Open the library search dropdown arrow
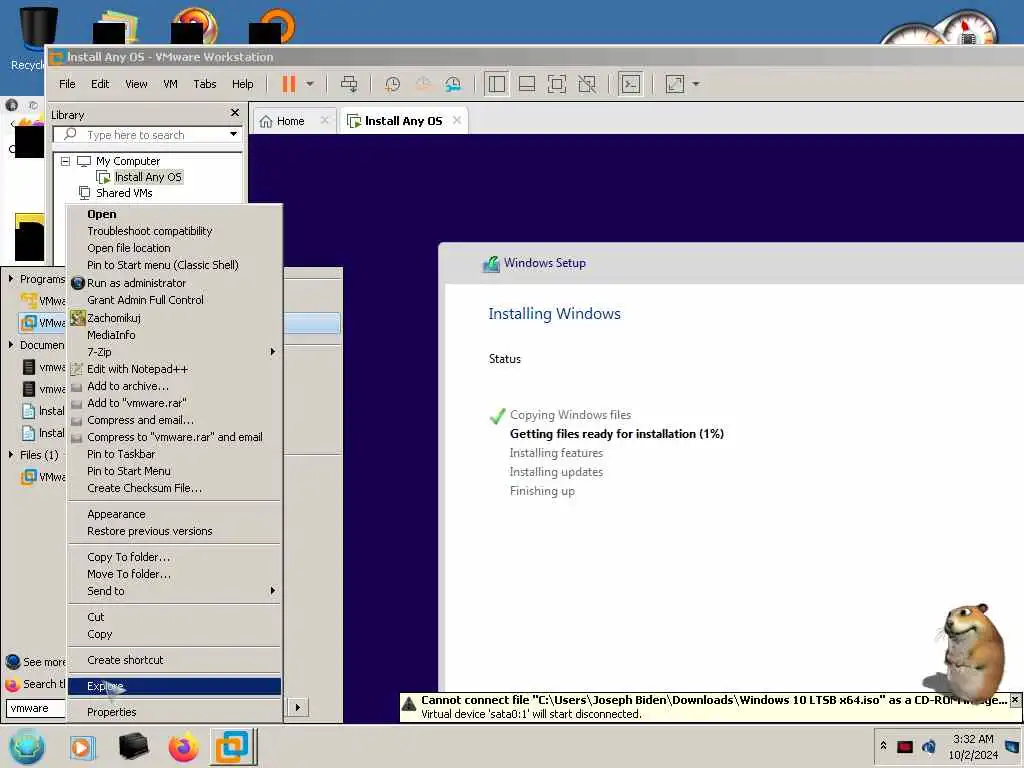 233,135
